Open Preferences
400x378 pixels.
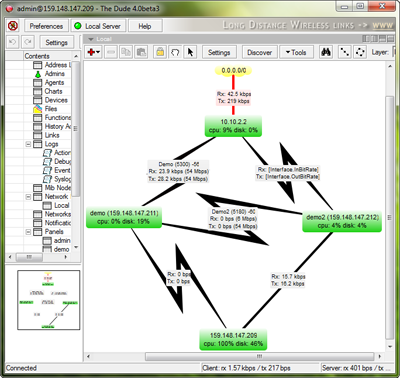[46, 26]
